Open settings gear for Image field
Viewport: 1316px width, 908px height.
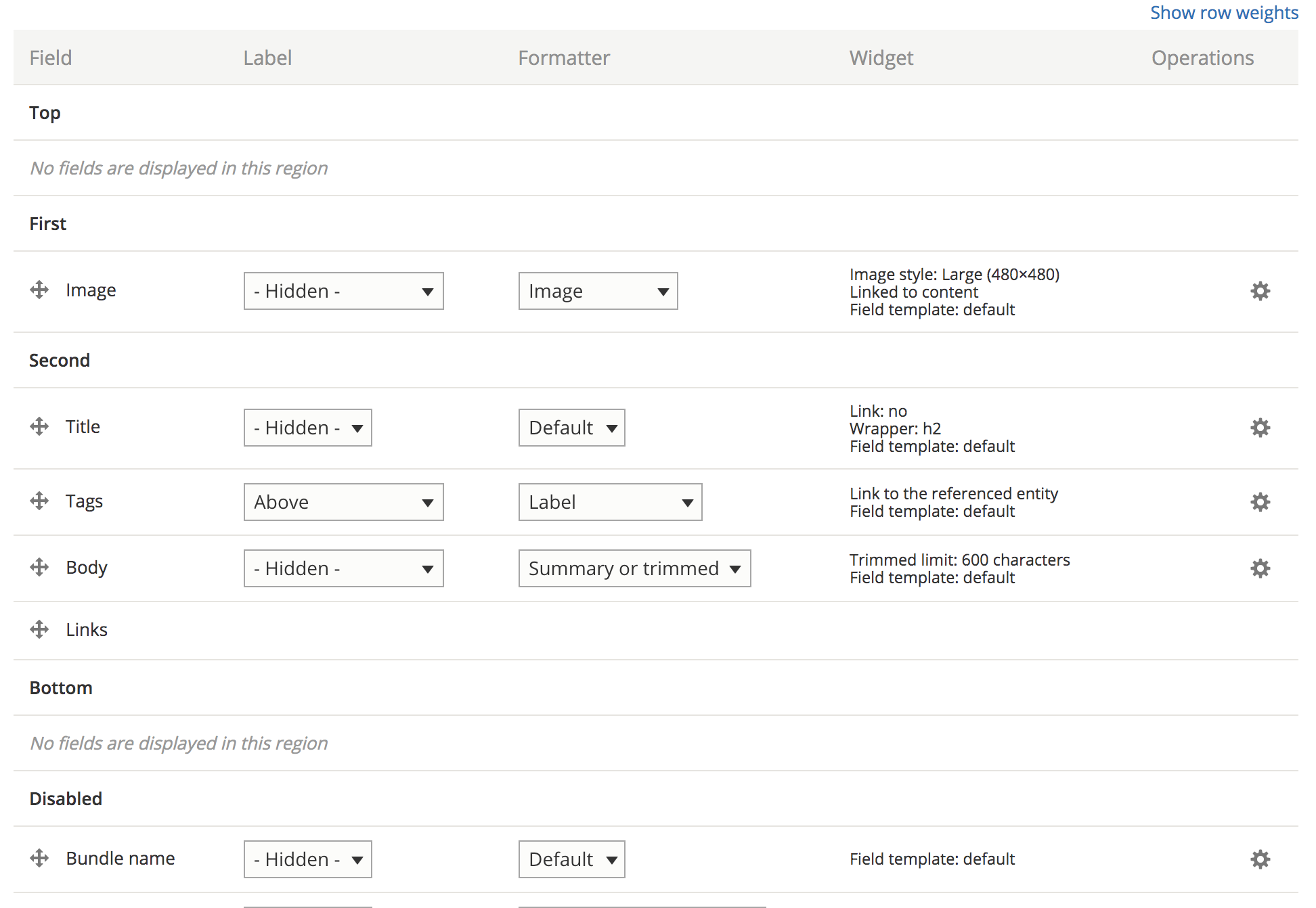(x=1260, y=292)
